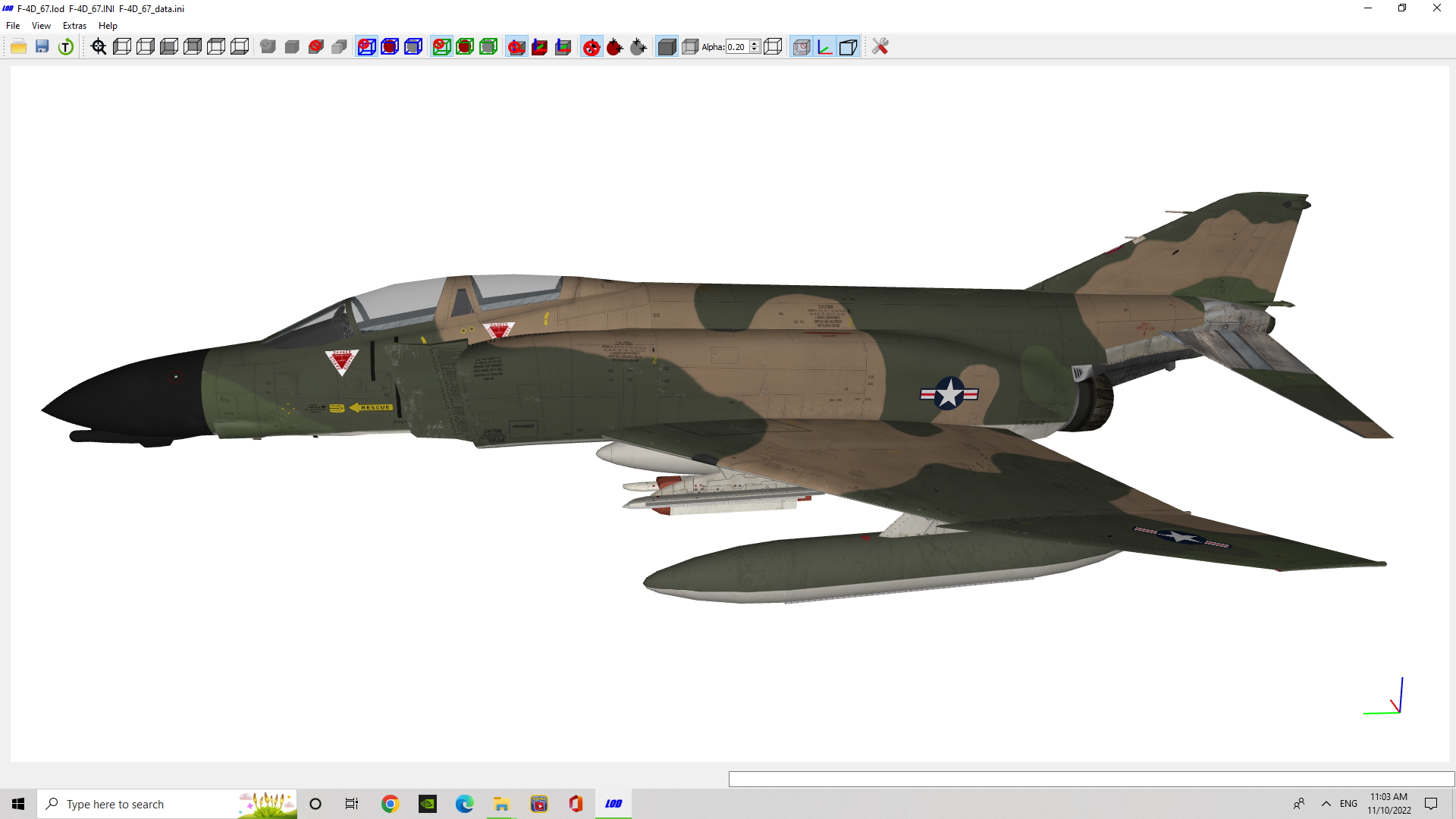Open the File menu
The image size is (1456, 819).
(13, 26)
